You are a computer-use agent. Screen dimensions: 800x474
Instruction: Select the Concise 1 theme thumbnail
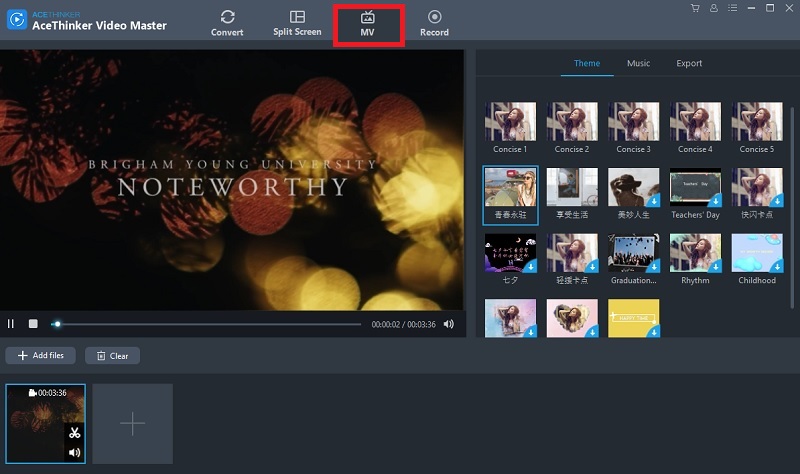[x=510, y=122]
